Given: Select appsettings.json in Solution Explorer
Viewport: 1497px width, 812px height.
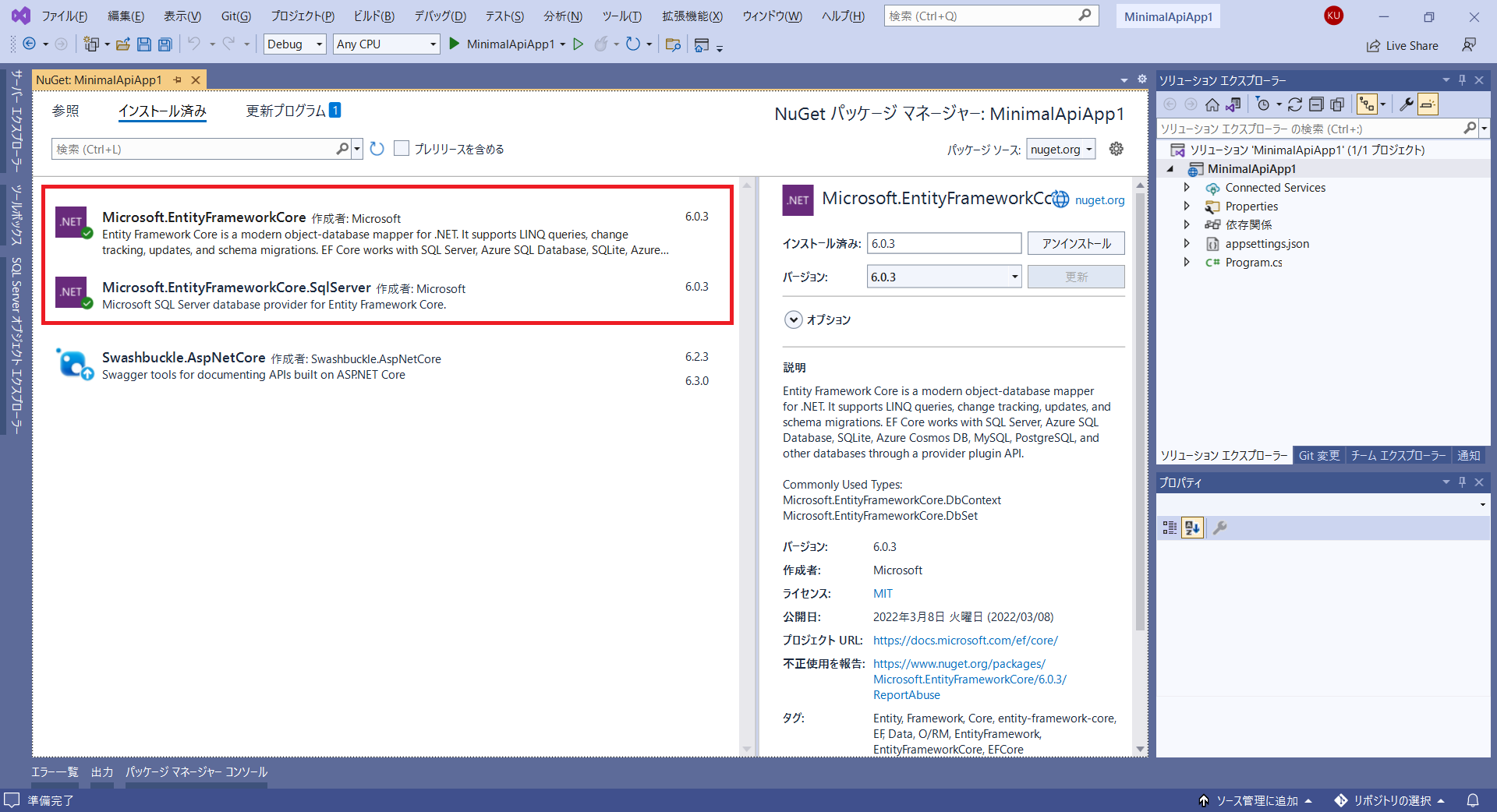Looking at the screenshot, I should pos(1267,244).
